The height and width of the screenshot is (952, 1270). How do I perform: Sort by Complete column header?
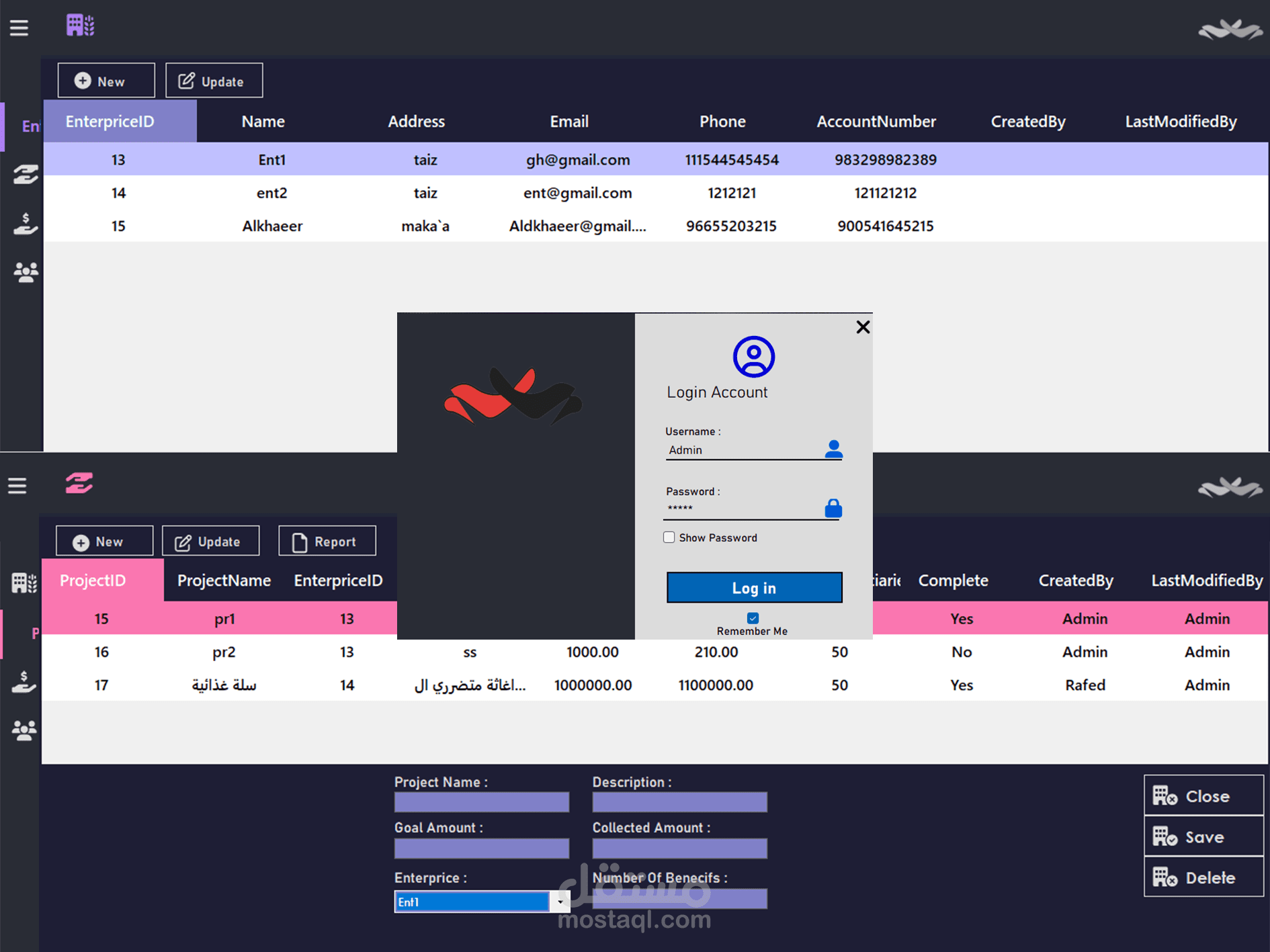(953, 580)
